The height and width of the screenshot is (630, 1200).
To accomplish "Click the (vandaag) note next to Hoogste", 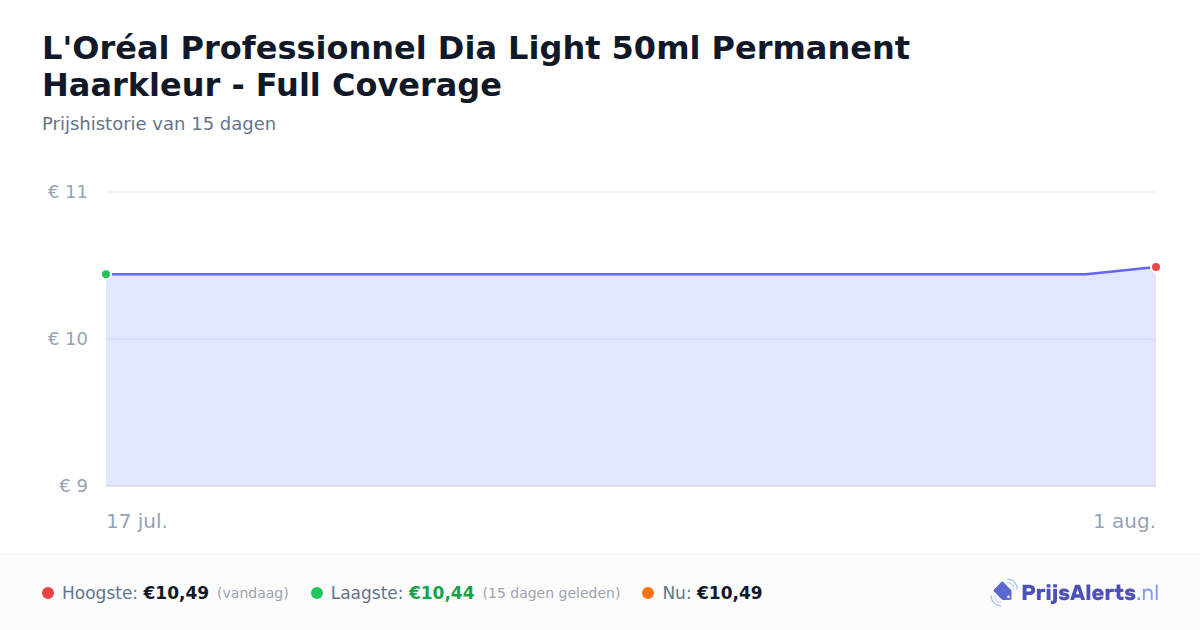I will click(253, 593).
